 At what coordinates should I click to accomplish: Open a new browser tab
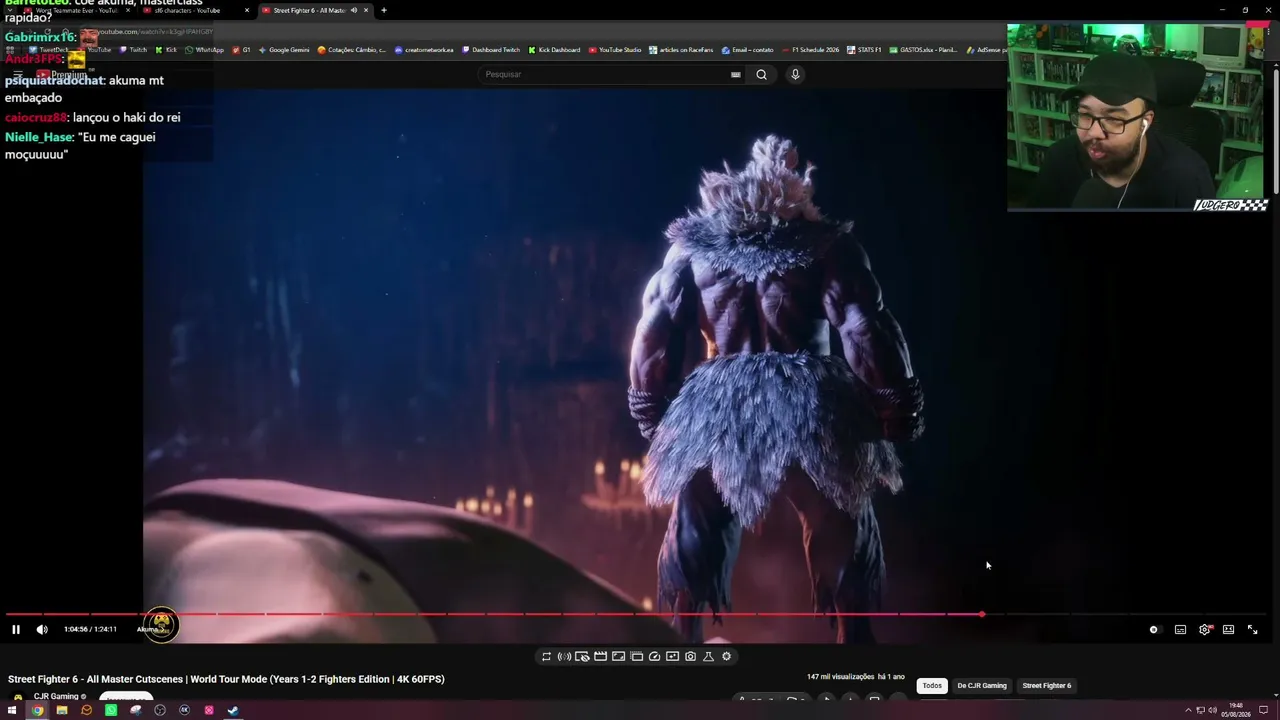pyautogui.click(x=384, y=10)
